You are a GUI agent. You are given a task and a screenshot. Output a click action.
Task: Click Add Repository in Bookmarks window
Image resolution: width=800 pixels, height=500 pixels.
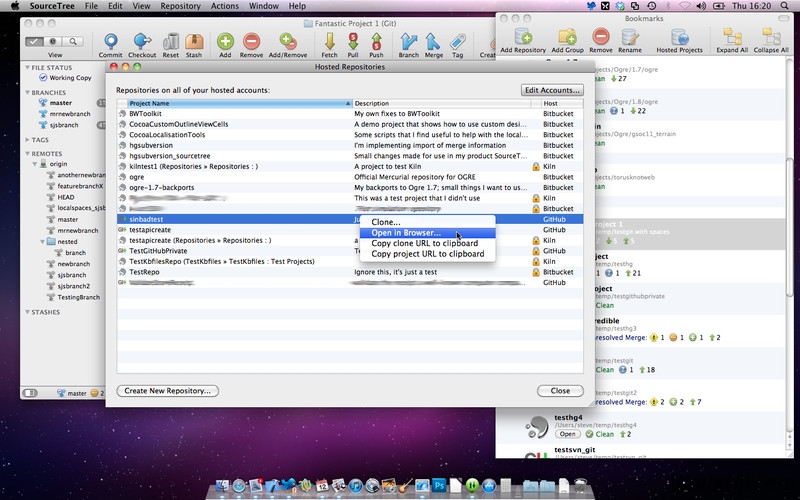[522, 41]
